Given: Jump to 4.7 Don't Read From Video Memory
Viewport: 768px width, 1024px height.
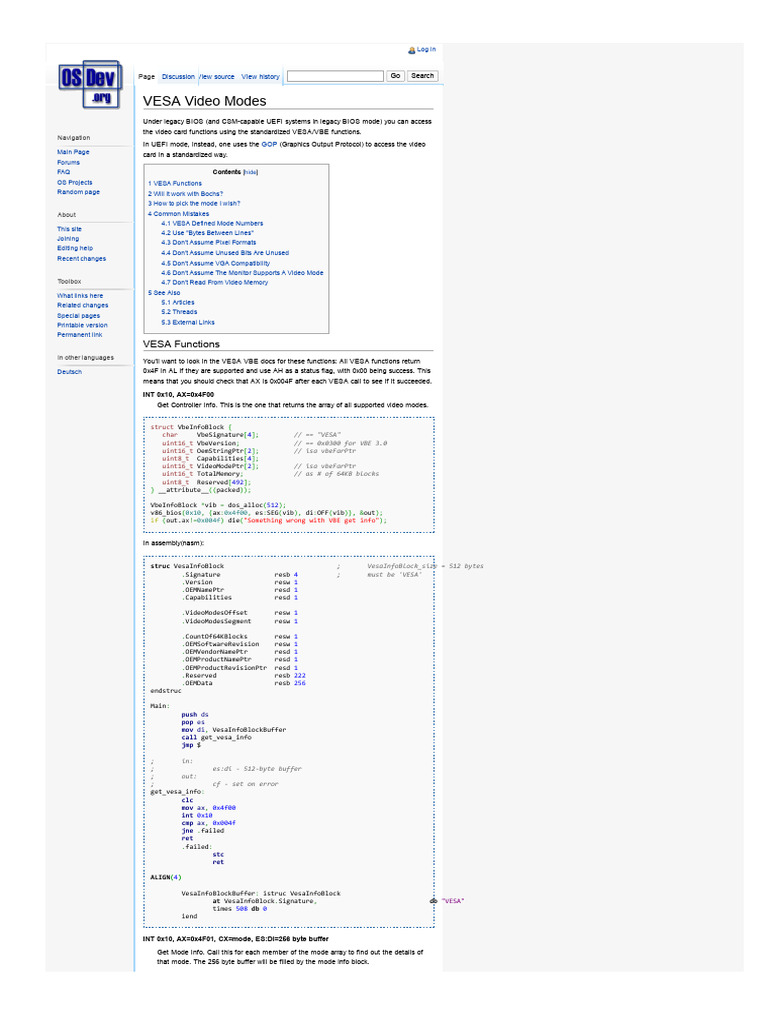Looking at the screenshot, I should (215, 283).
